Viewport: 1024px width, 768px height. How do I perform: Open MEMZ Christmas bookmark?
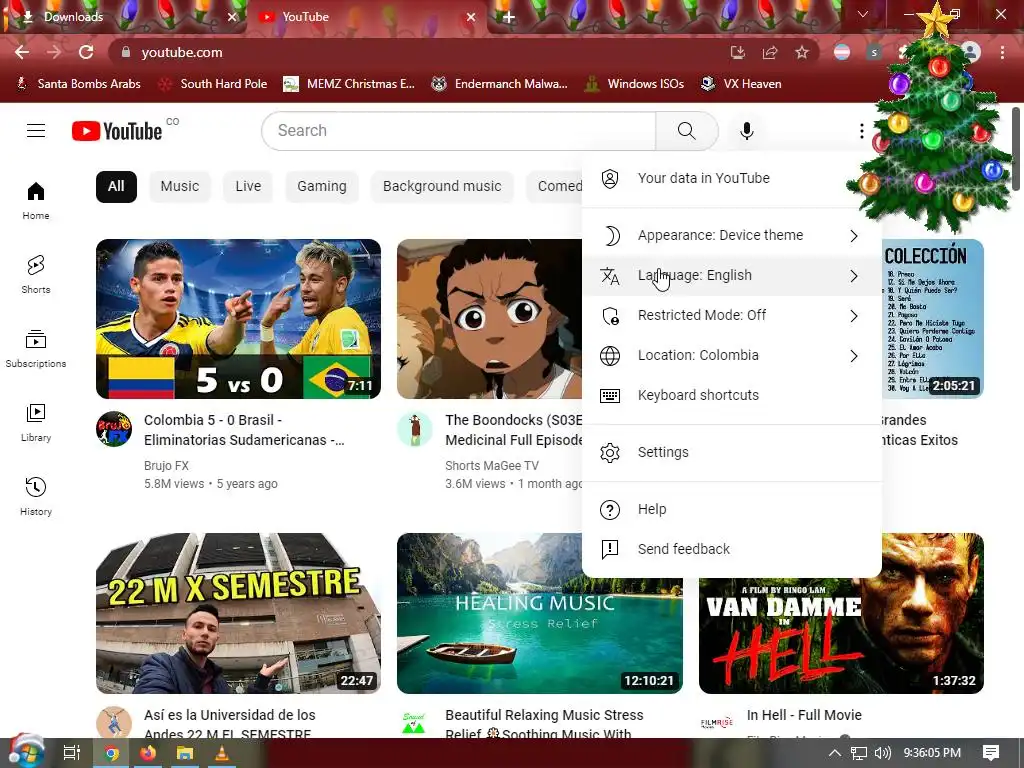349,84
